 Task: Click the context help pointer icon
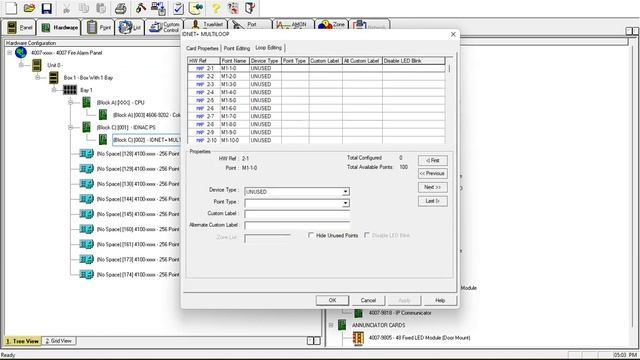233,8
